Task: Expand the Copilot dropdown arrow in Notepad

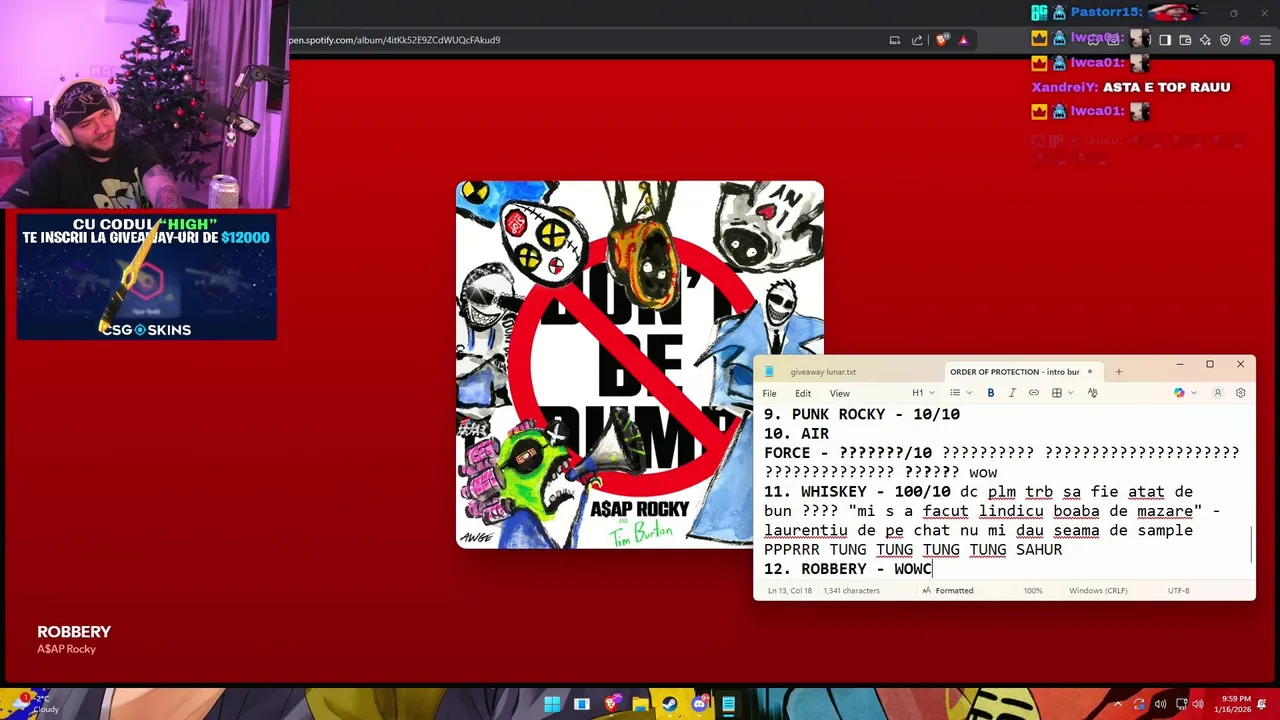Action: tap(1194, 393)
